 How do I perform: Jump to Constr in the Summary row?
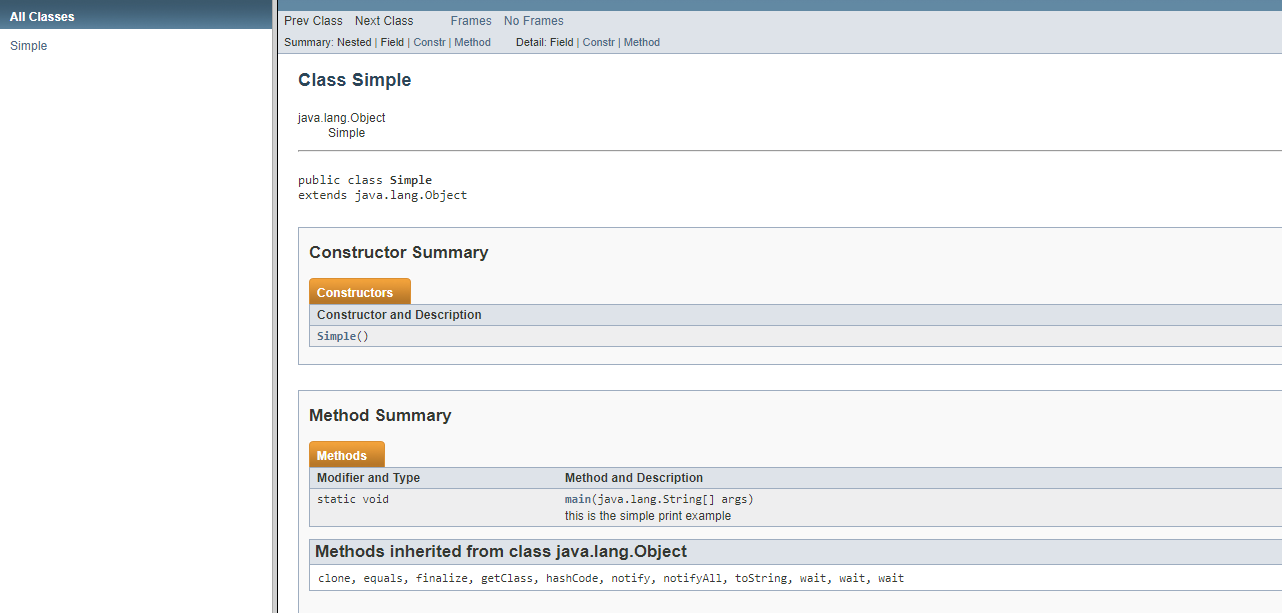[429, 43]
